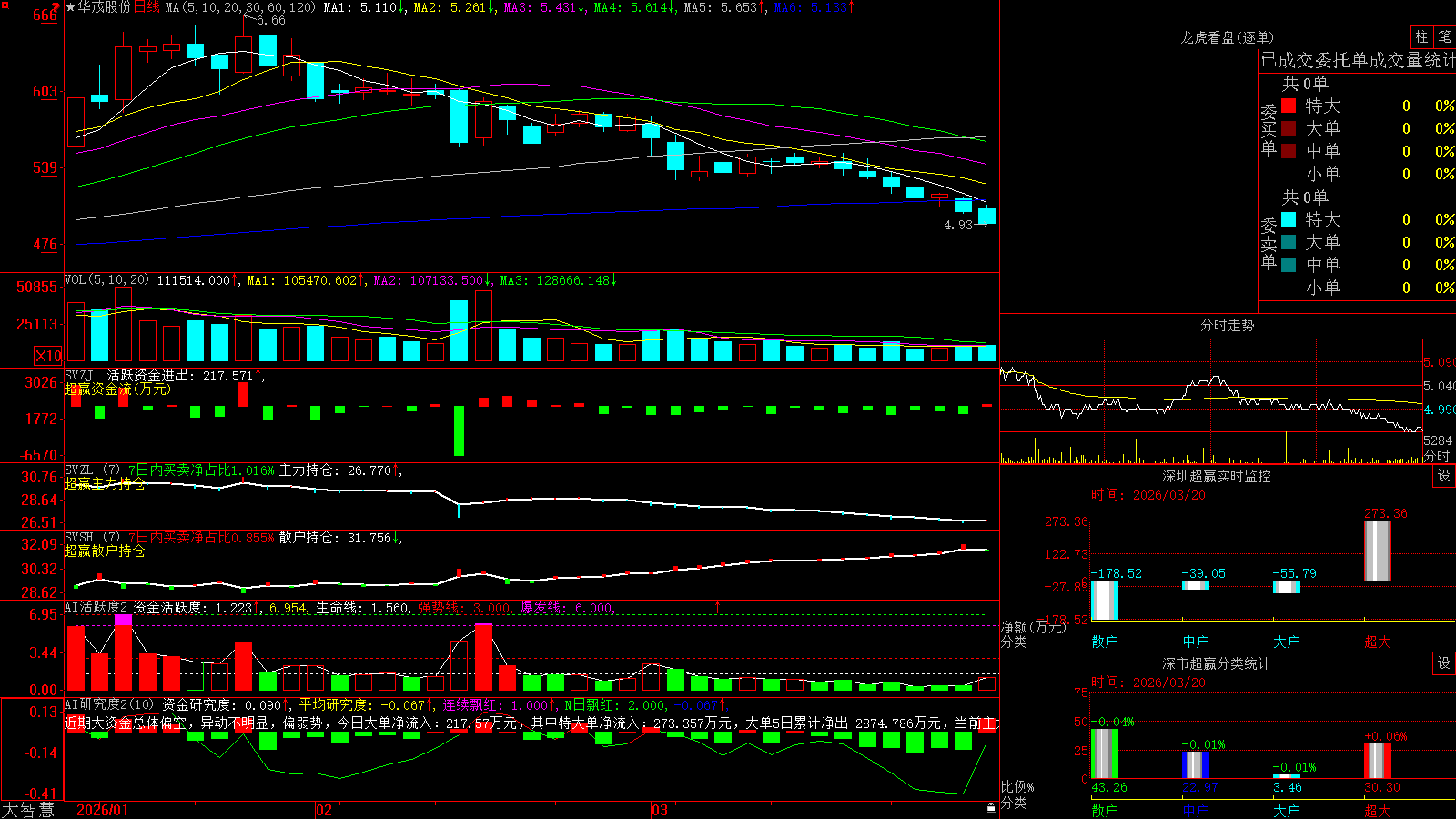Click the SVZL (7) indicator label

[x=92, y=470]
